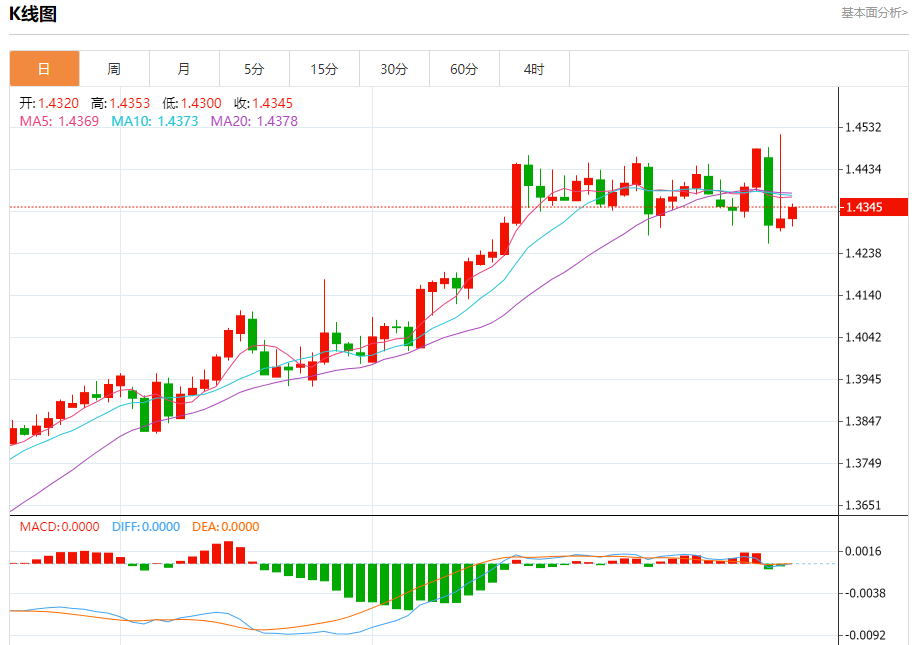Select the 5分 interval tab
This screenshot has width=918, height=645.
pos(254,69)
